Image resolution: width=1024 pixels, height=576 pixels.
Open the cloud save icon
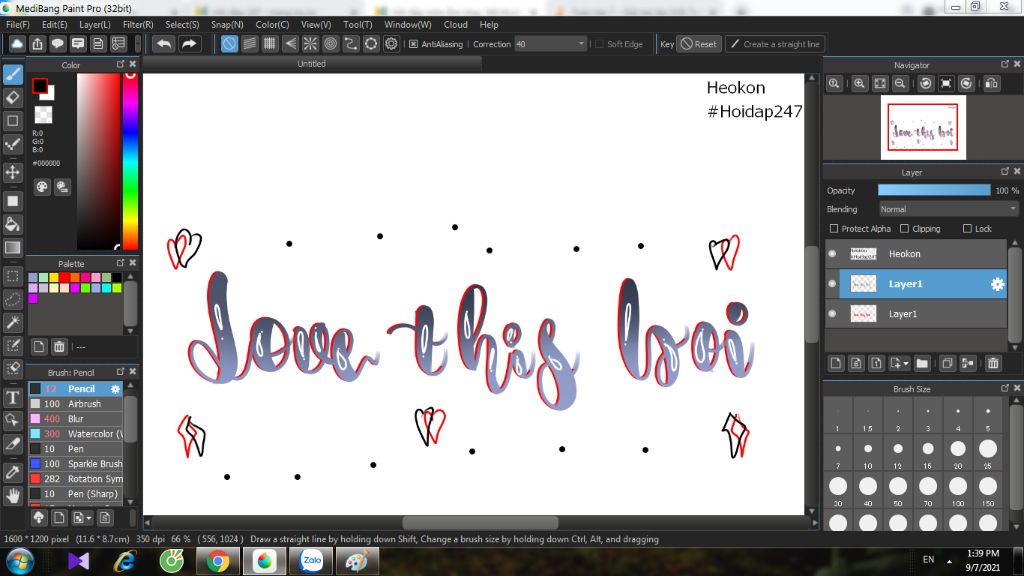click(17, 44)
